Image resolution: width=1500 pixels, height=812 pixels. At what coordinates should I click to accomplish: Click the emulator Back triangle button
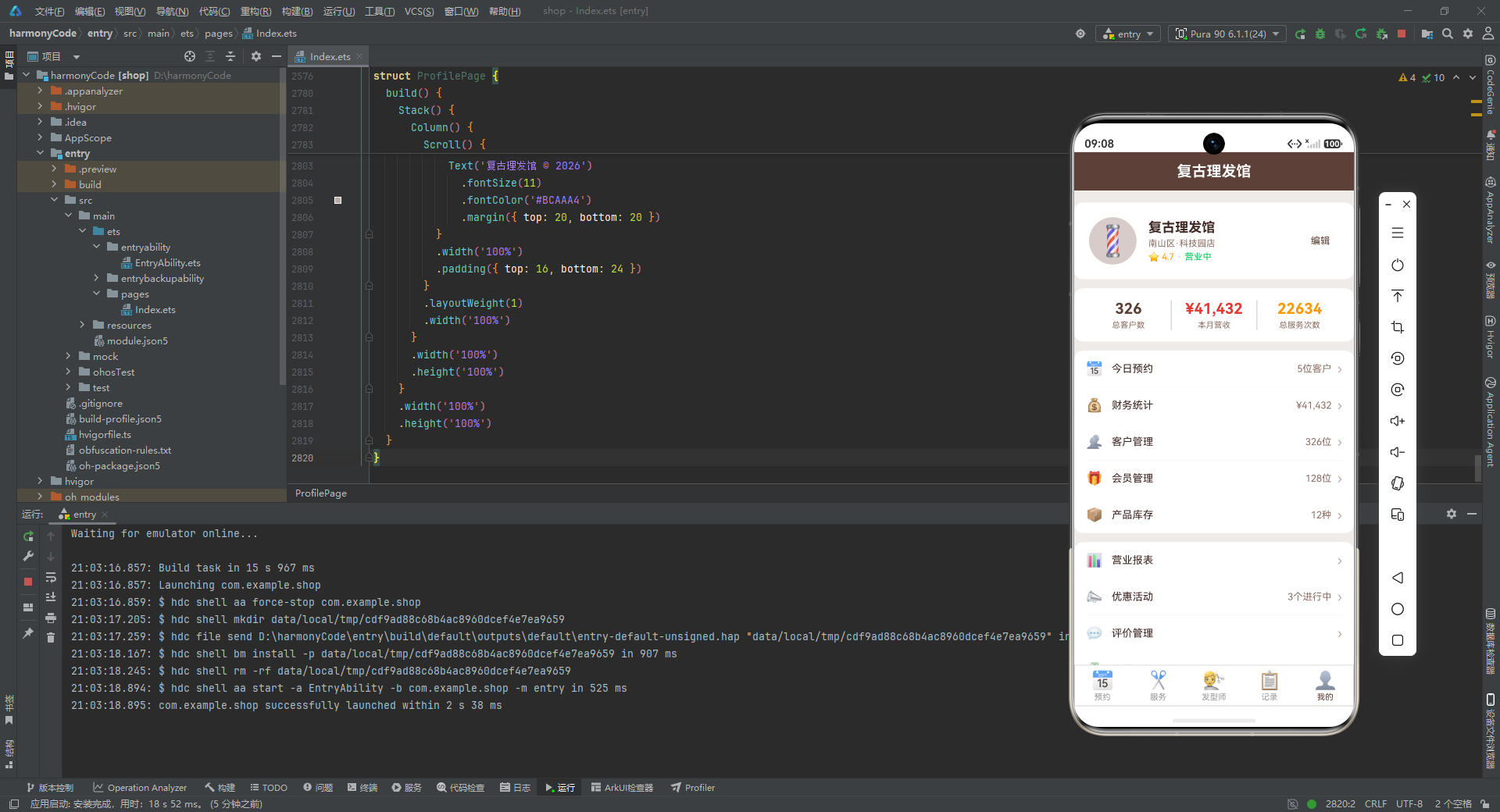pos(1398,578)
